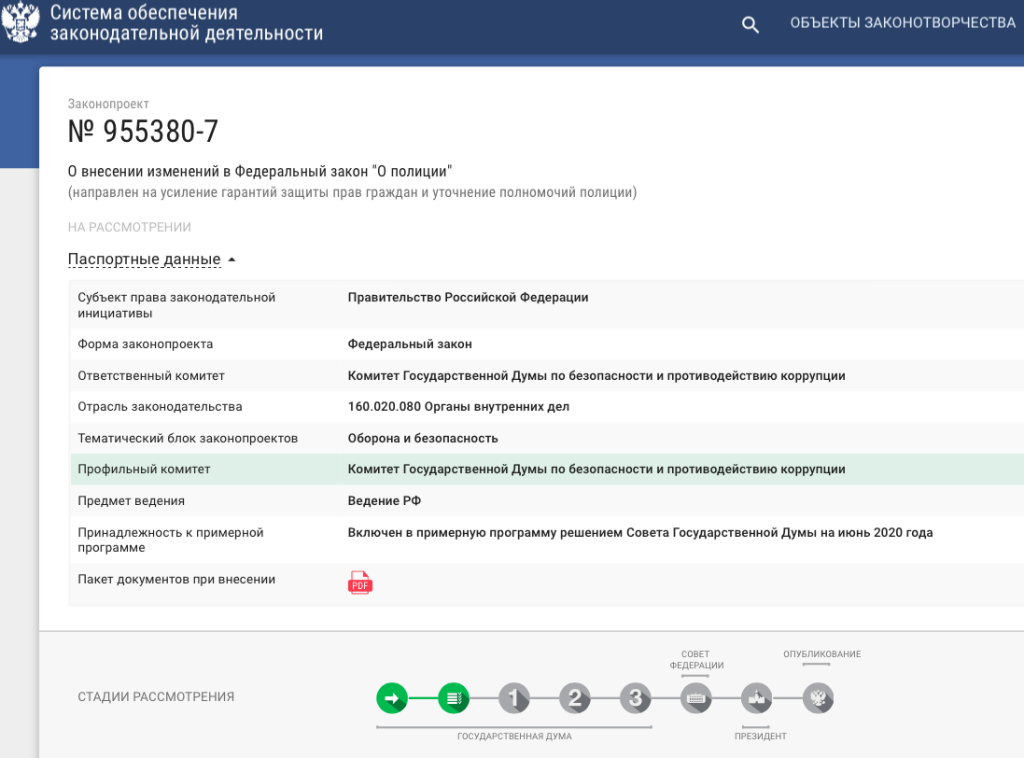
Task: Collapse the Паспортные данные section
Action: click(144, 259)
